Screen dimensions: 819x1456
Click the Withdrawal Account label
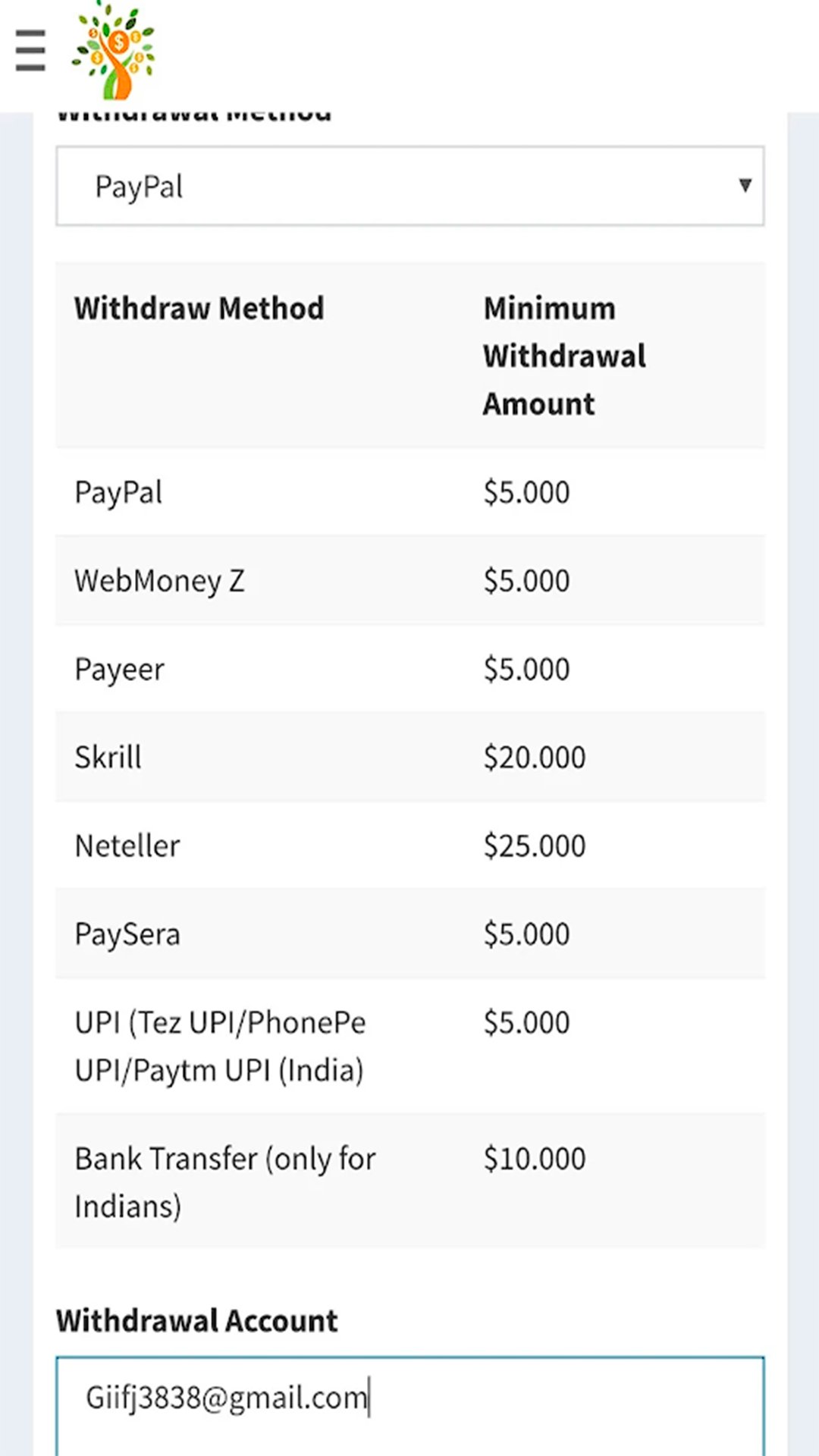point(197,1321)
